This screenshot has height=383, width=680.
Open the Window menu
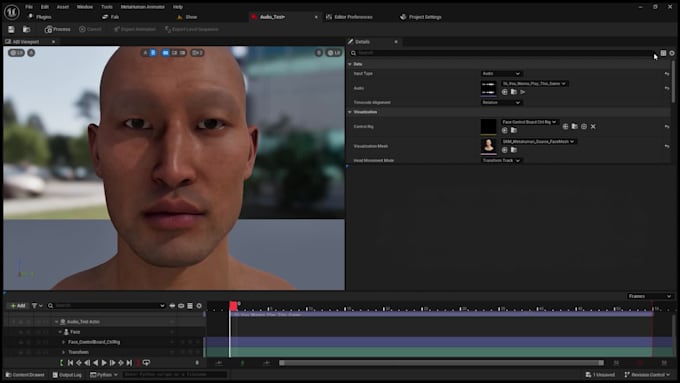(85, 7)
